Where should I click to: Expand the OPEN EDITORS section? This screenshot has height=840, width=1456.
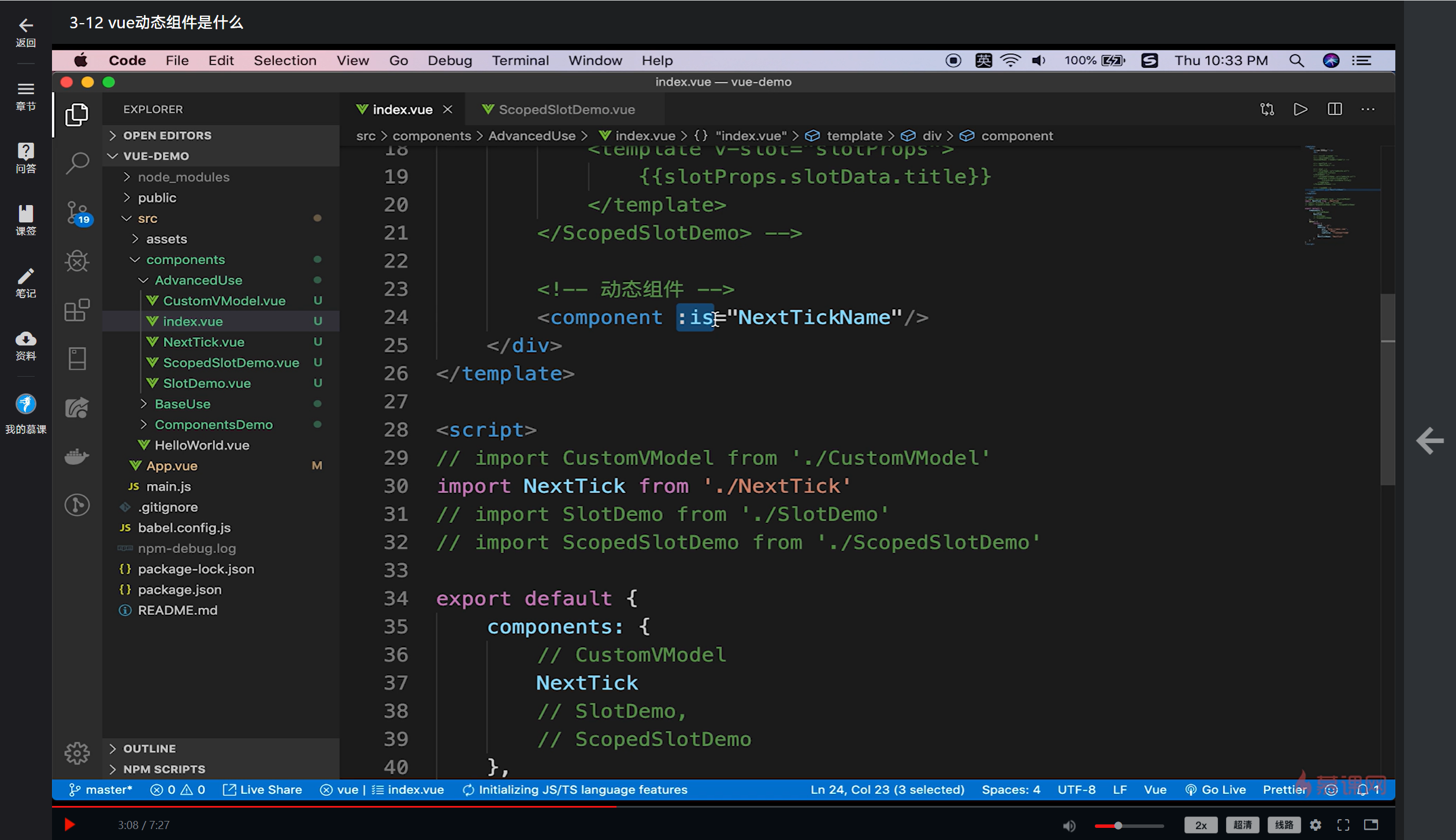click(x=167, y=135)
